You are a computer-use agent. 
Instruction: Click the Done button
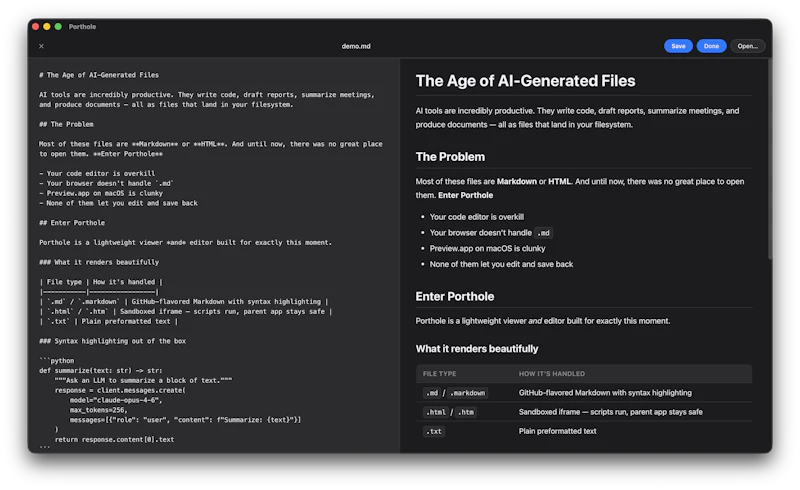(x=711, y=46)
